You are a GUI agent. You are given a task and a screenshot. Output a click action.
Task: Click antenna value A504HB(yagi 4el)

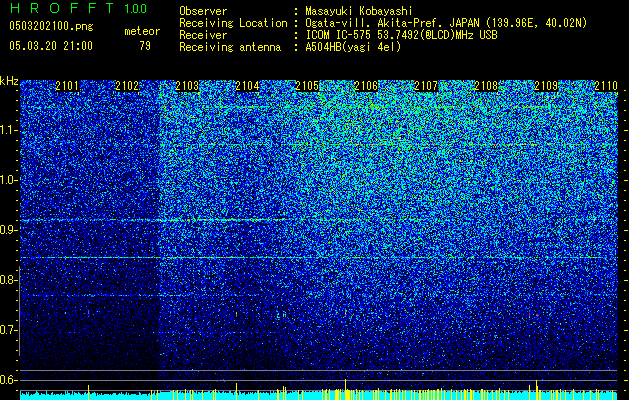pyautogui.click(x=353, y=47)
